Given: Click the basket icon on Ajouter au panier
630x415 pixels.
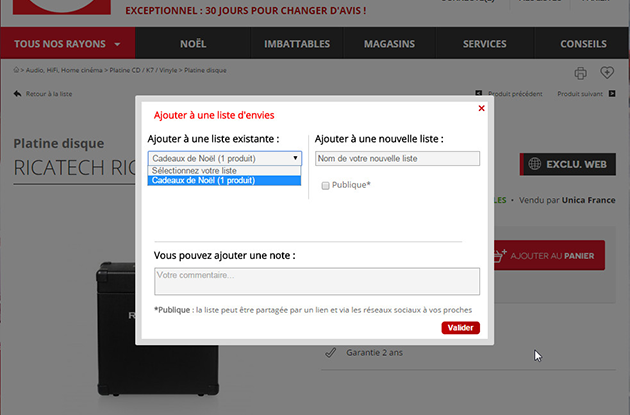Looking at the screenshot, I should pos(499,256).
